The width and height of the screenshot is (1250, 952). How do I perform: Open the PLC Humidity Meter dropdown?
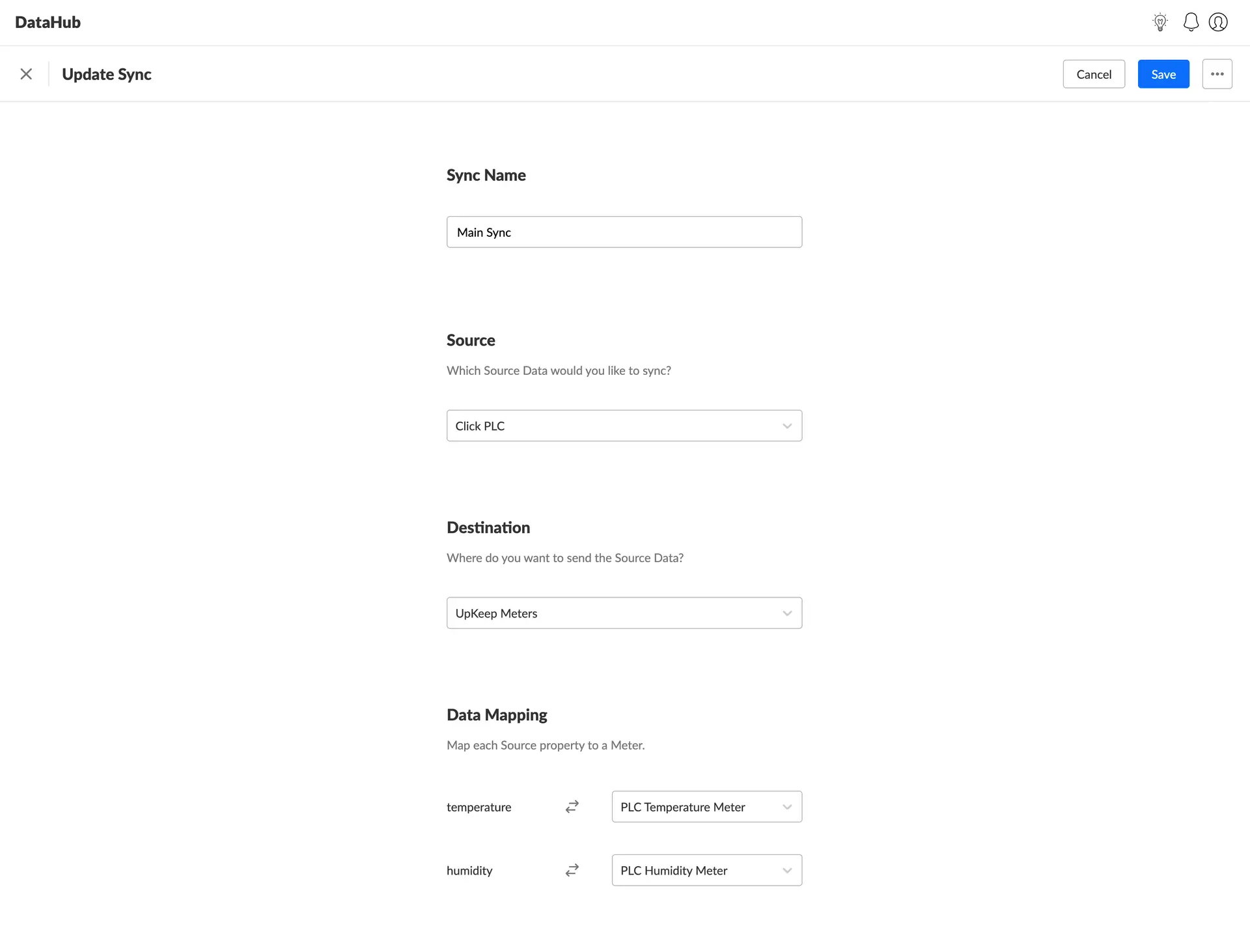click(x=707, y=870)
